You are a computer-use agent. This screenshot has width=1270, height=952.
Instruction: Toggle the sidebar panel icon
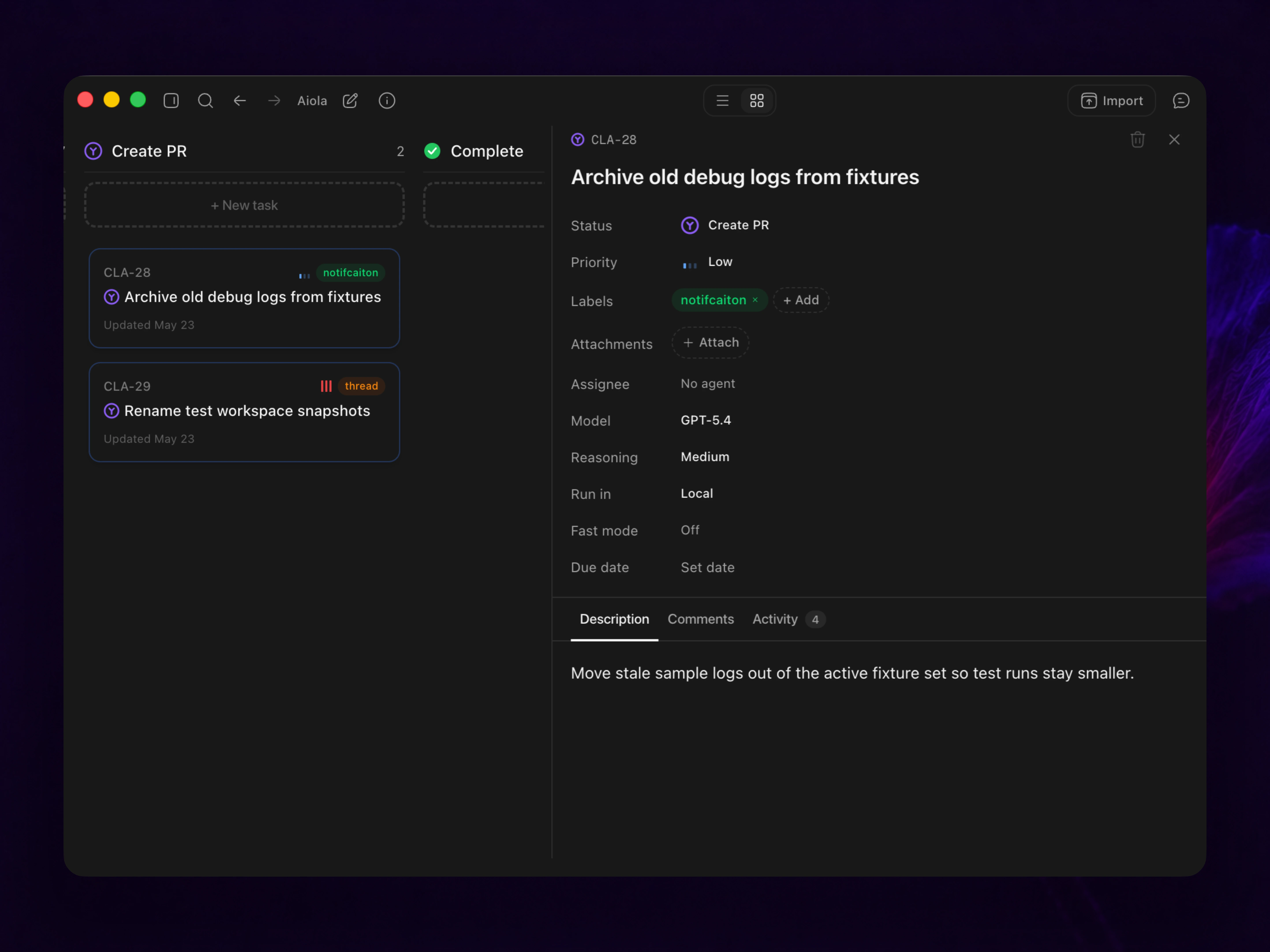(171, 101)
